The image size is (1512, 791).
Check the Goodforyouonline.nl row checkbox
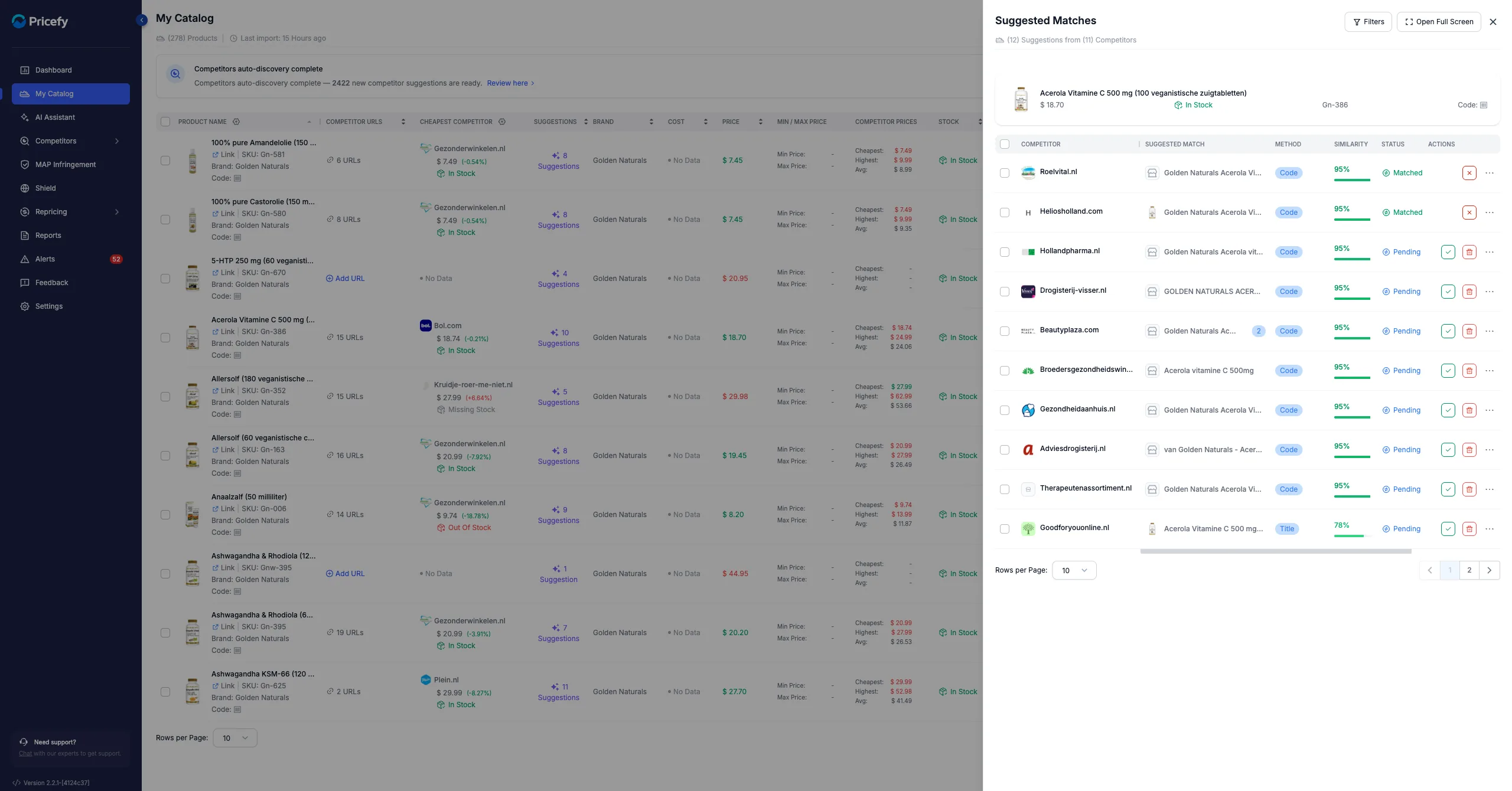coord(1005,529)
